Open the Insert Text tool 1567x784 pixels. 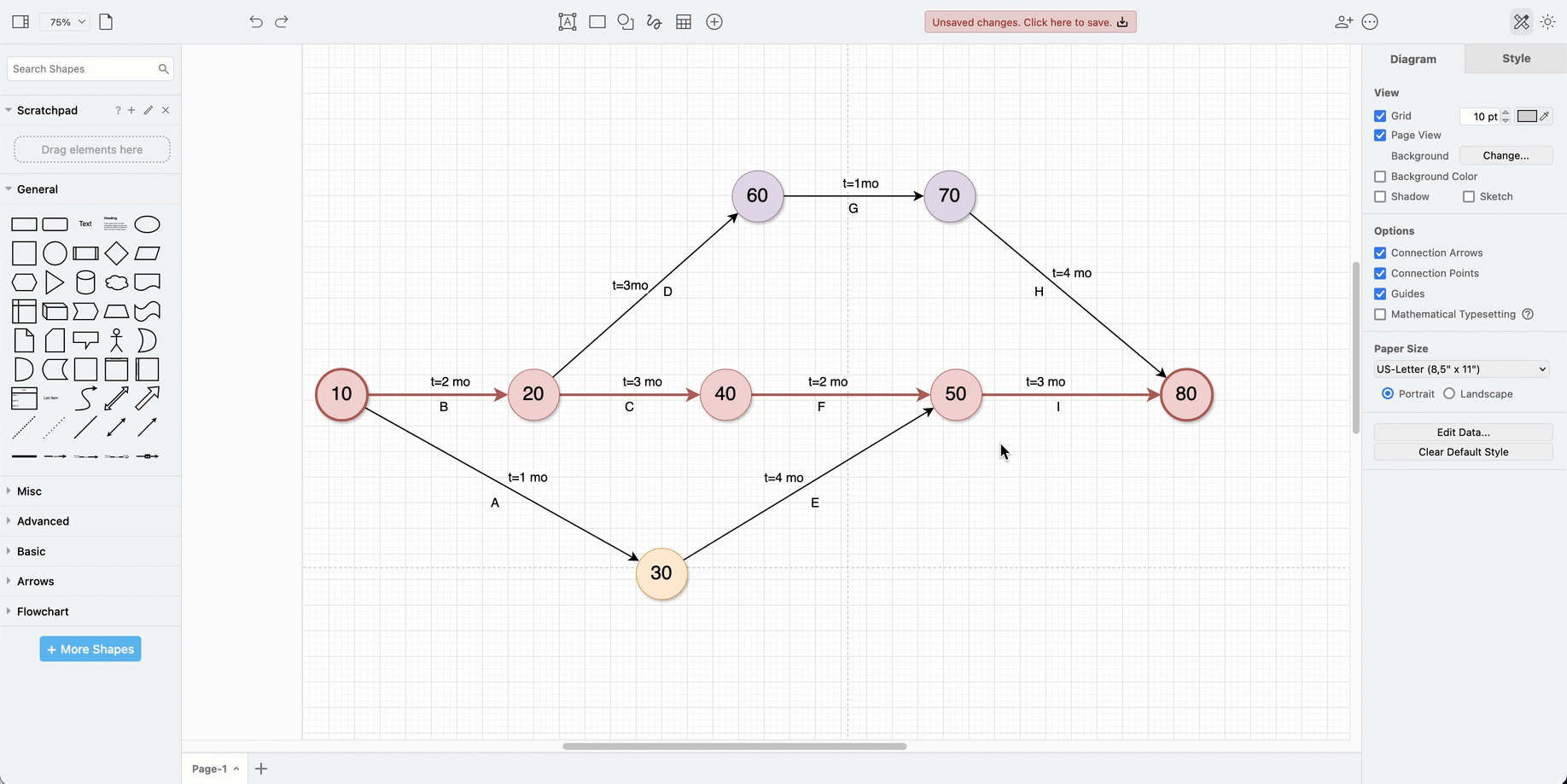point(567,21)
